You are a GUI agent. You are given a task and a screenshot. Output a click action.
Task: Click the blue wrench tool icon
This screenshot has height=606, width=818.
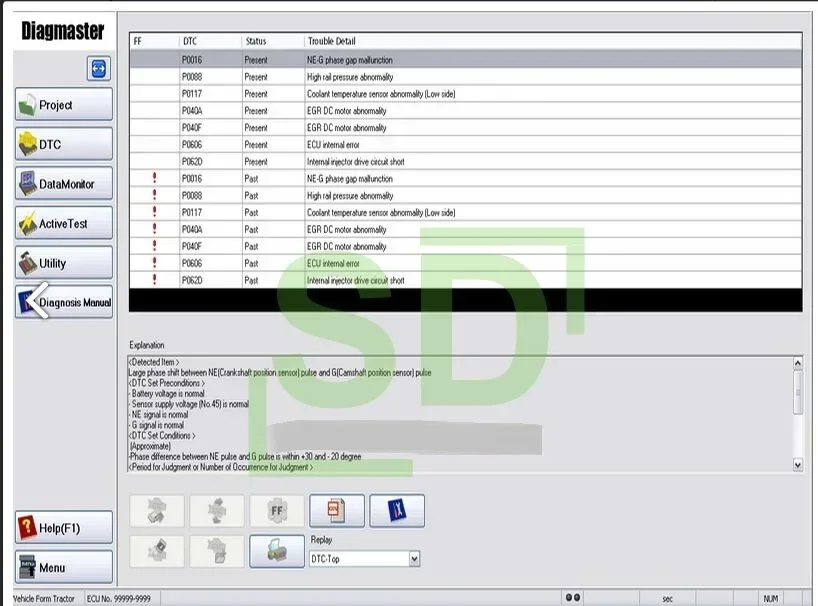(397, 510)
